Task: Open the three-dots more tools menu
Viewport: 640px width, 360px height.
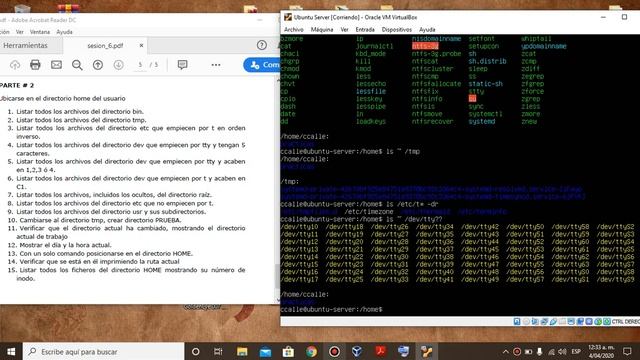Action: pos(216,64)
